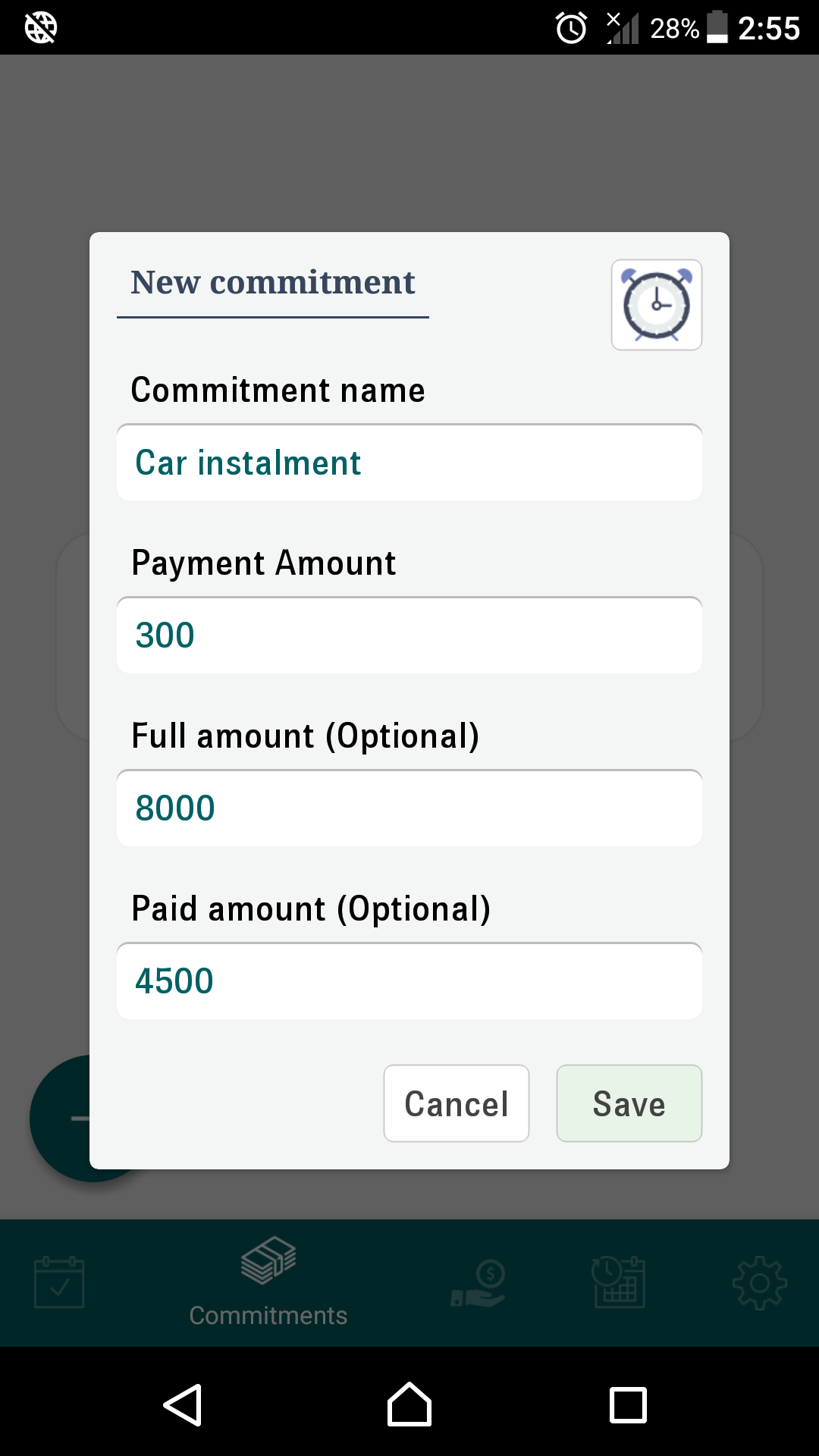This screenshot has width=819, height=1456.
Task: Open the clock calendar schedule tab
Action: 619,1282
